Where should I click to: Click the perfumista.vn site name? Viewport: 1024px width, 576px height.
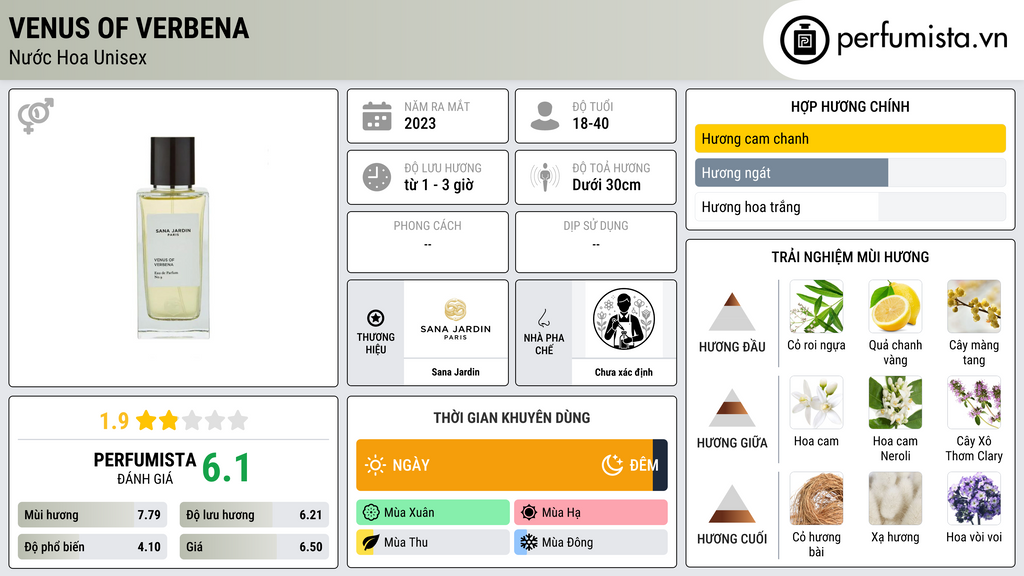tap(921, 39)
